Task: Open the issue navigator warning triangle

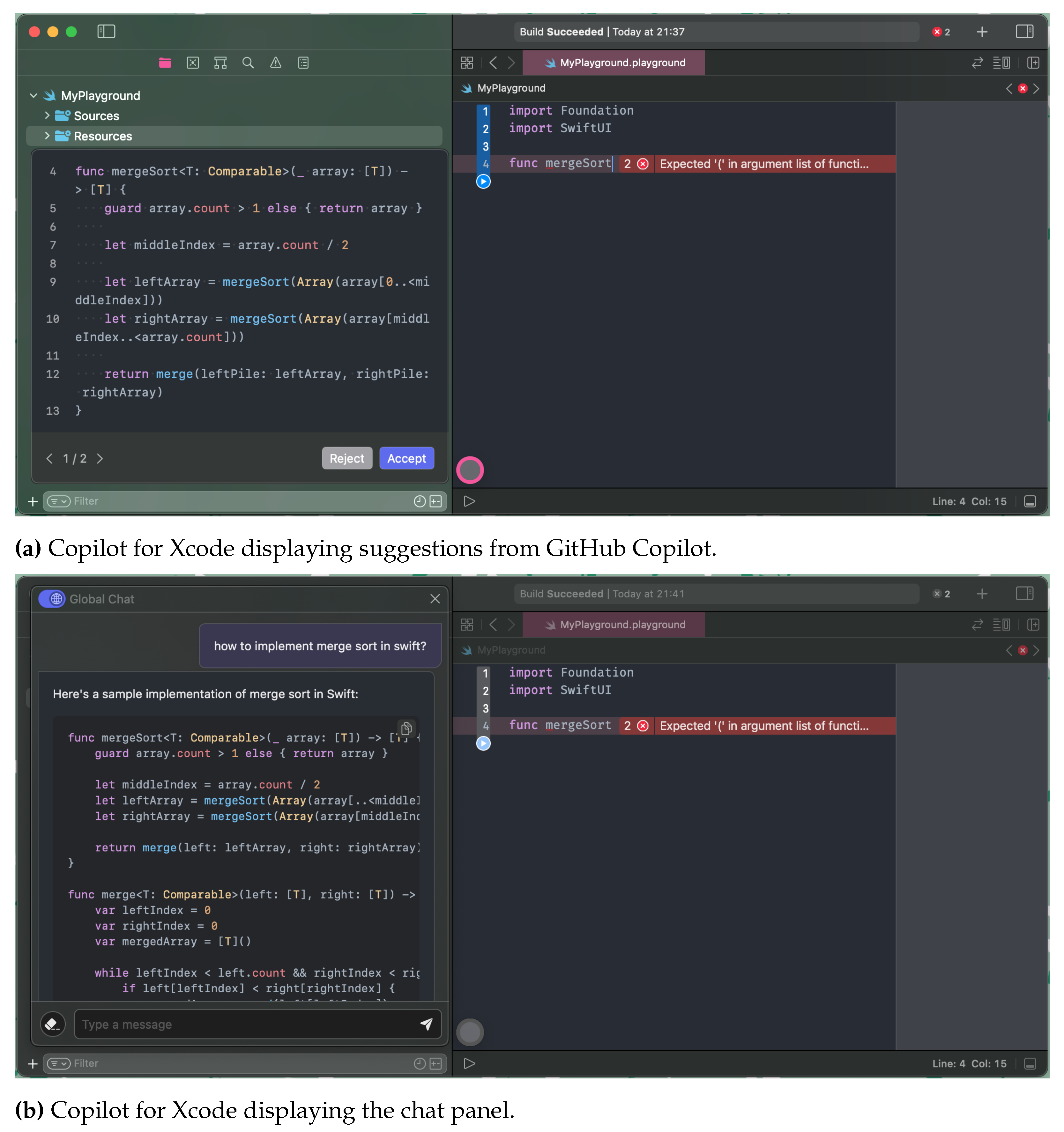Action: click(x=276, y=63)
